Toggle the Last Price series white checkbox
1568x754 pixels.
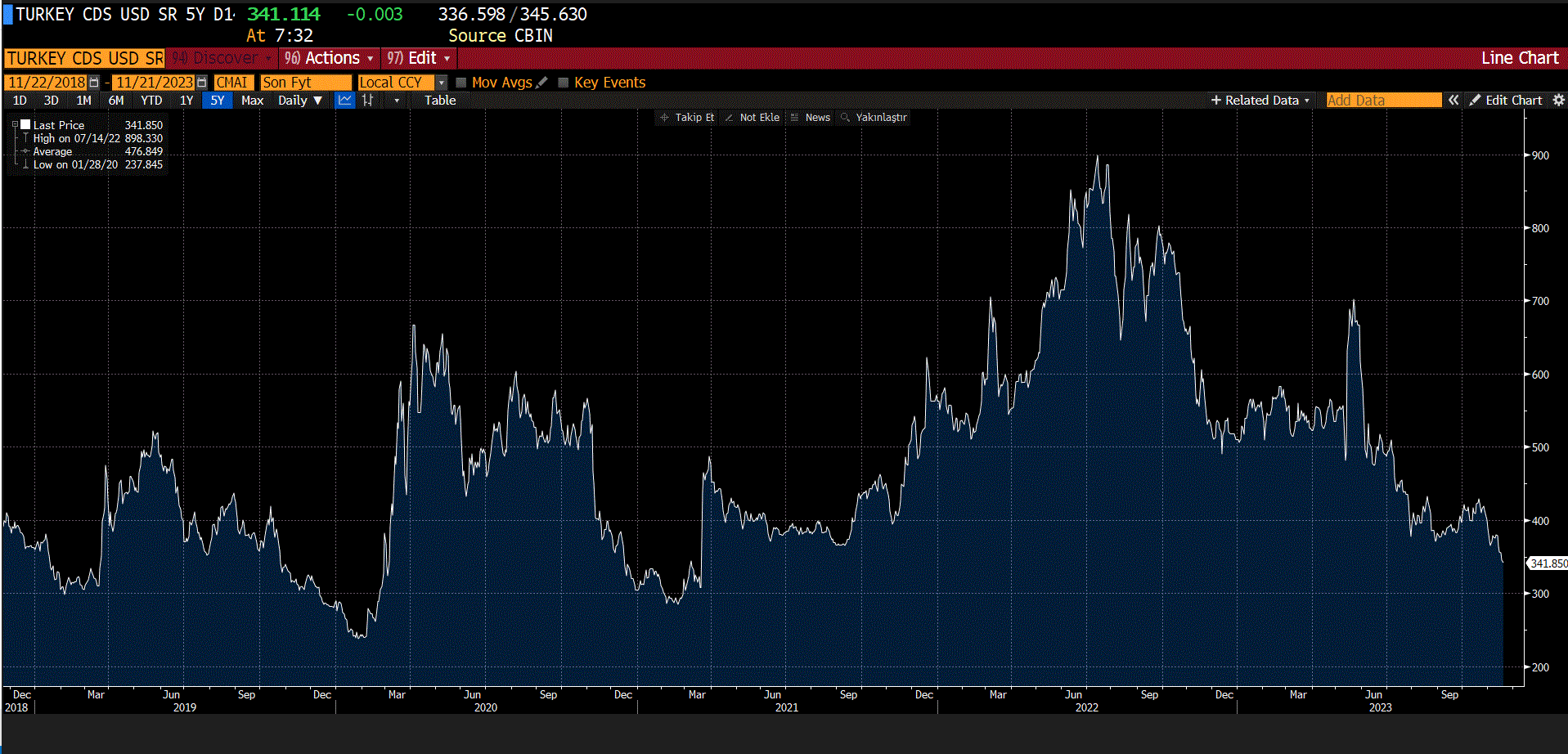click(25, 125)
